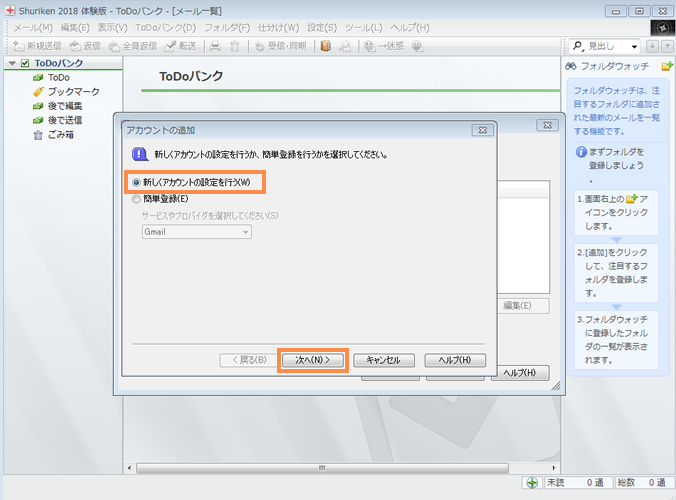Screen dimensions: 676x500
Task: Open the ツール(L) menu
Action: (361, 27)
